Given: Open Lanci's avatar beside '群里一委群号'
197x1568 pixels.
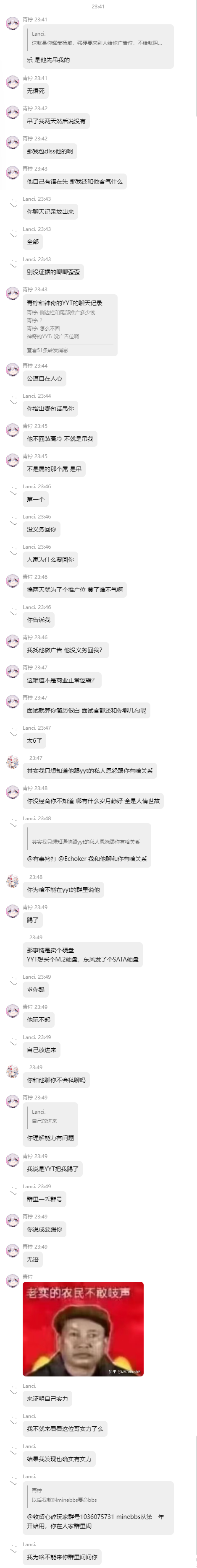Looking at the screenshot, I should [x=12, y=1191].
